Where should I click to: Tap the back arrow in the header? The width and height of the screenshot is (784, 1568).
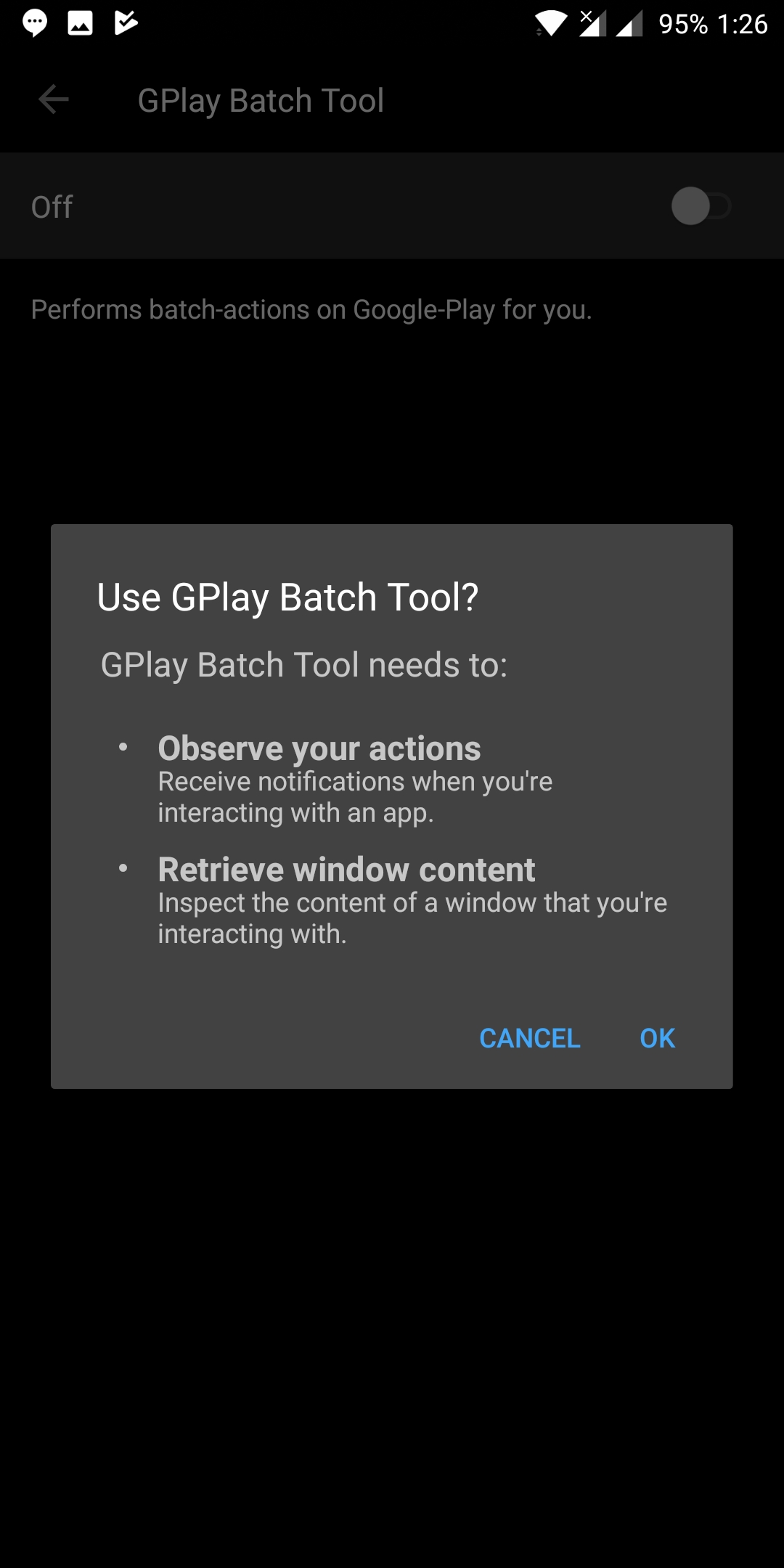[x=53, y=99]
